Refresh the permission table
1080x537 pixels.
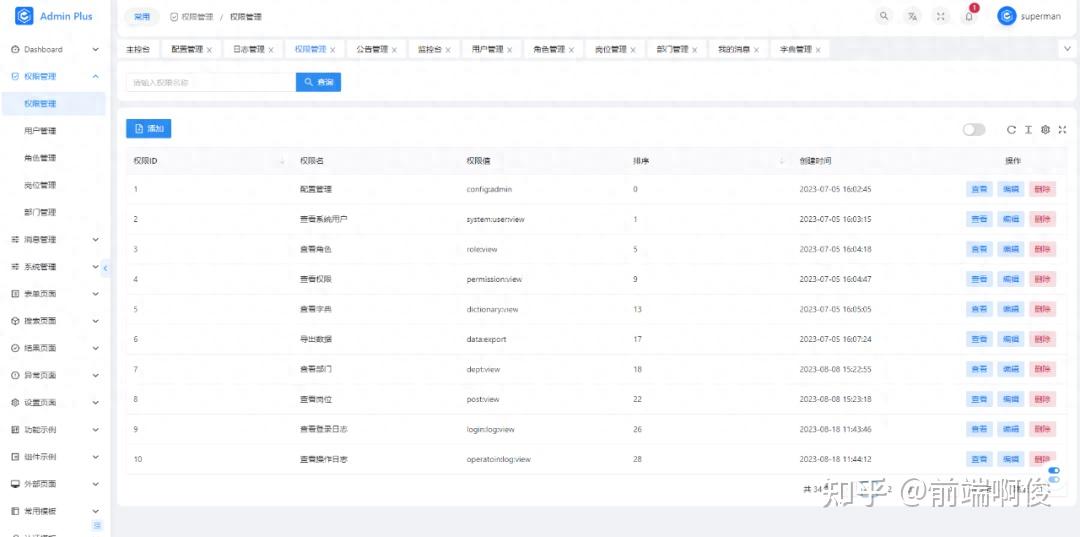[x=1011, y=129]
